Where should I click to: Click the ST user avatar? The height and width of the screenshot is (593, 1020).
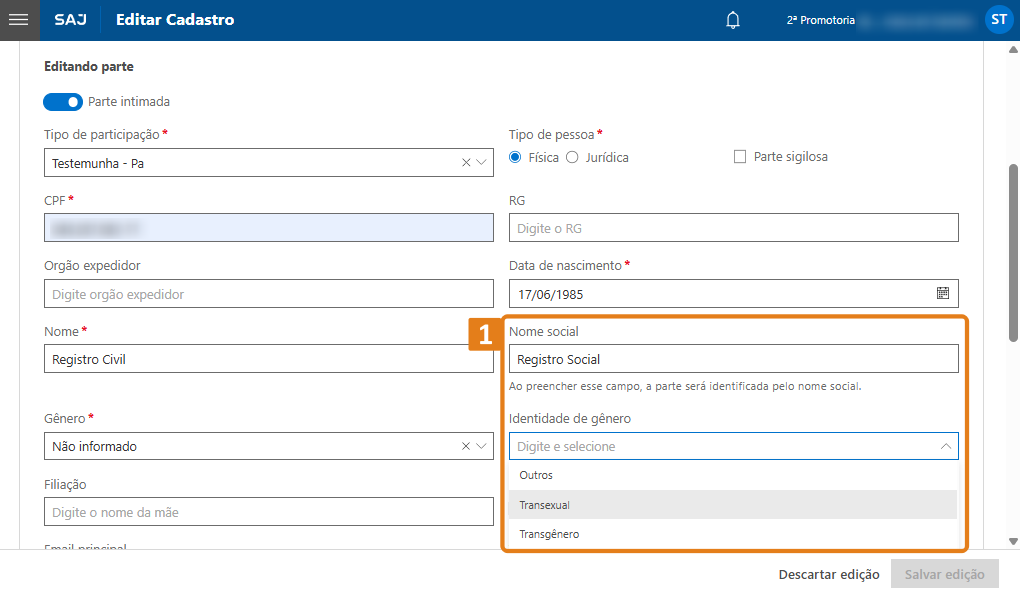998,19
